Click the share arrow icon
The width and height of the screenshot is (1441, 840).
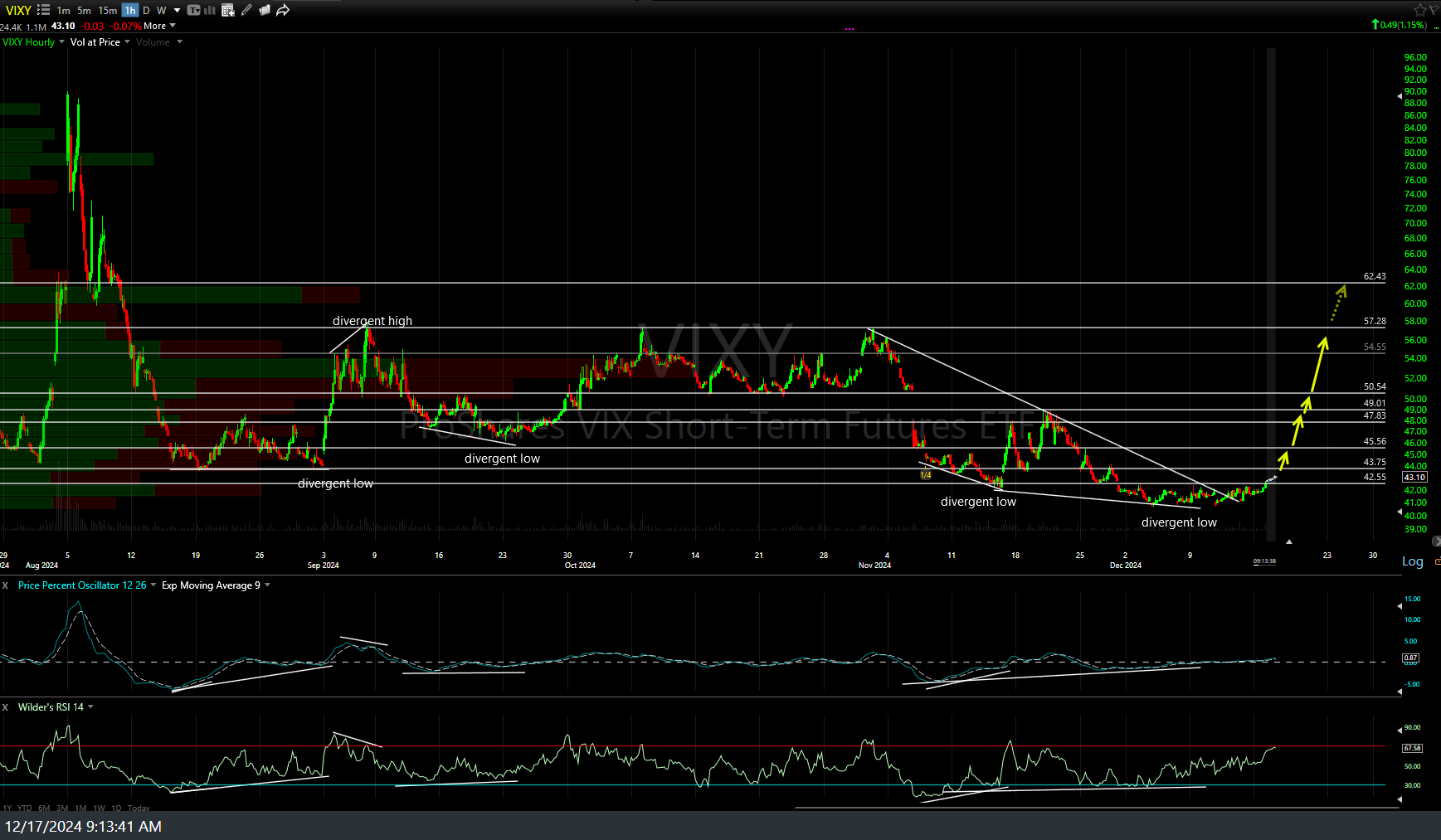(283, 11)
